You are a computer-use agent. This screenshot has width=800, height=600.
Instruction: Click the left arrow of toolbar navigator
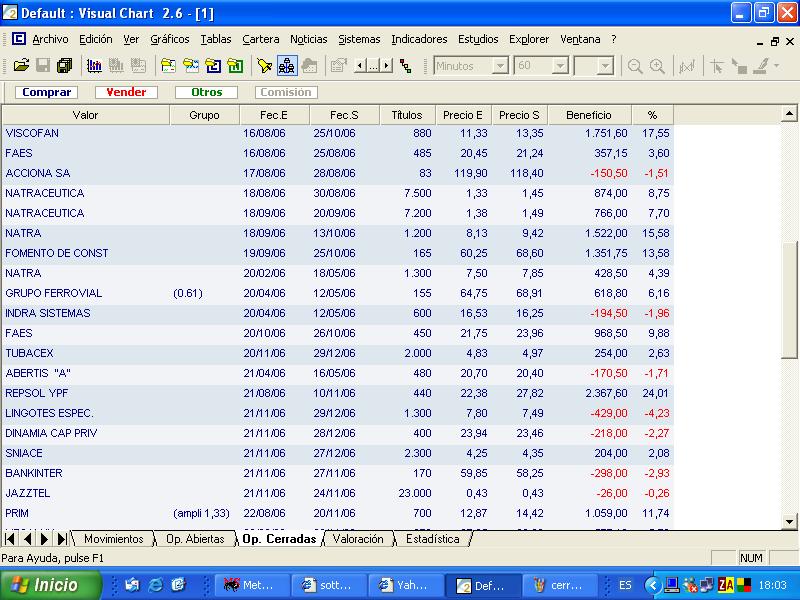click(x=360, y=66)
